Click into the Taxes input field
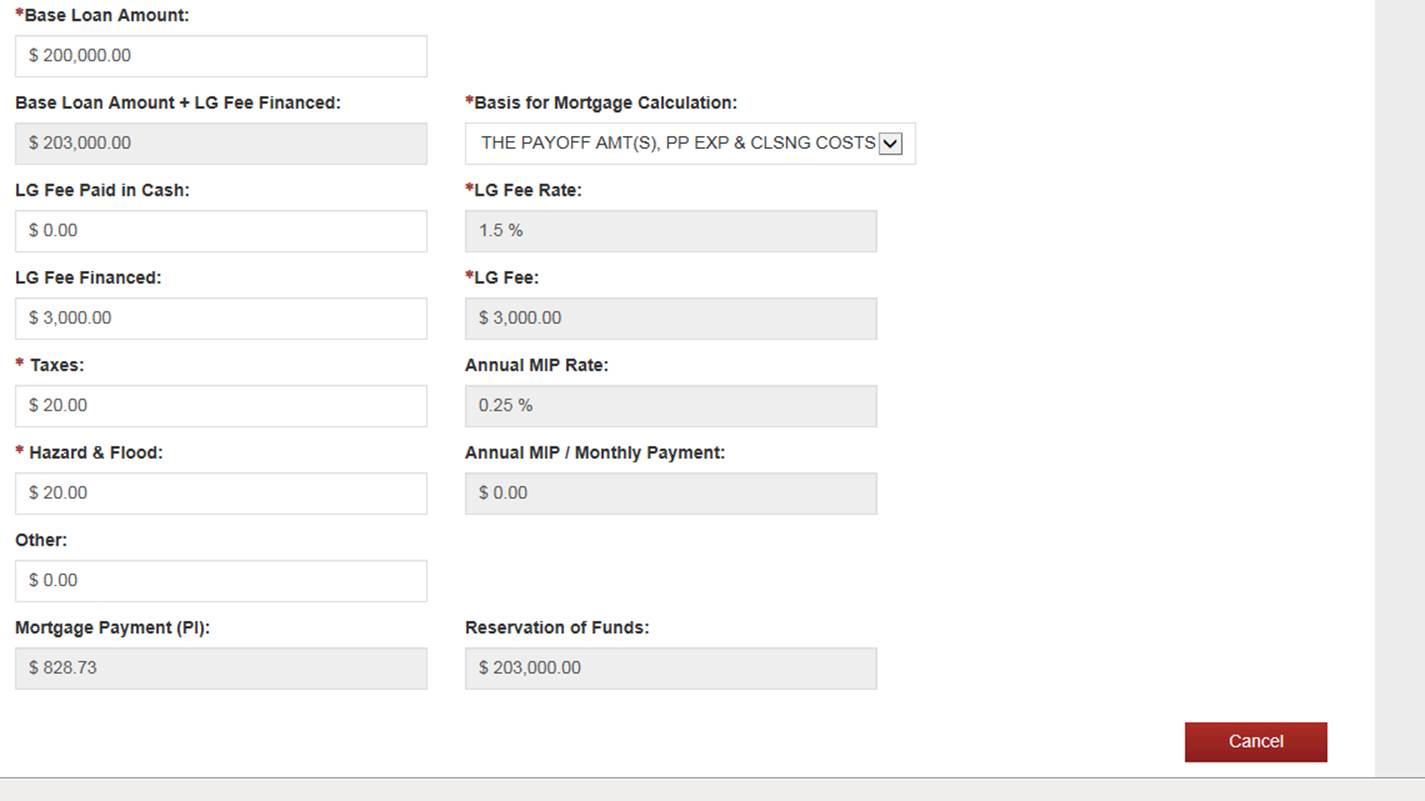The image size is (1425, 801). click(x=221, y=406)
